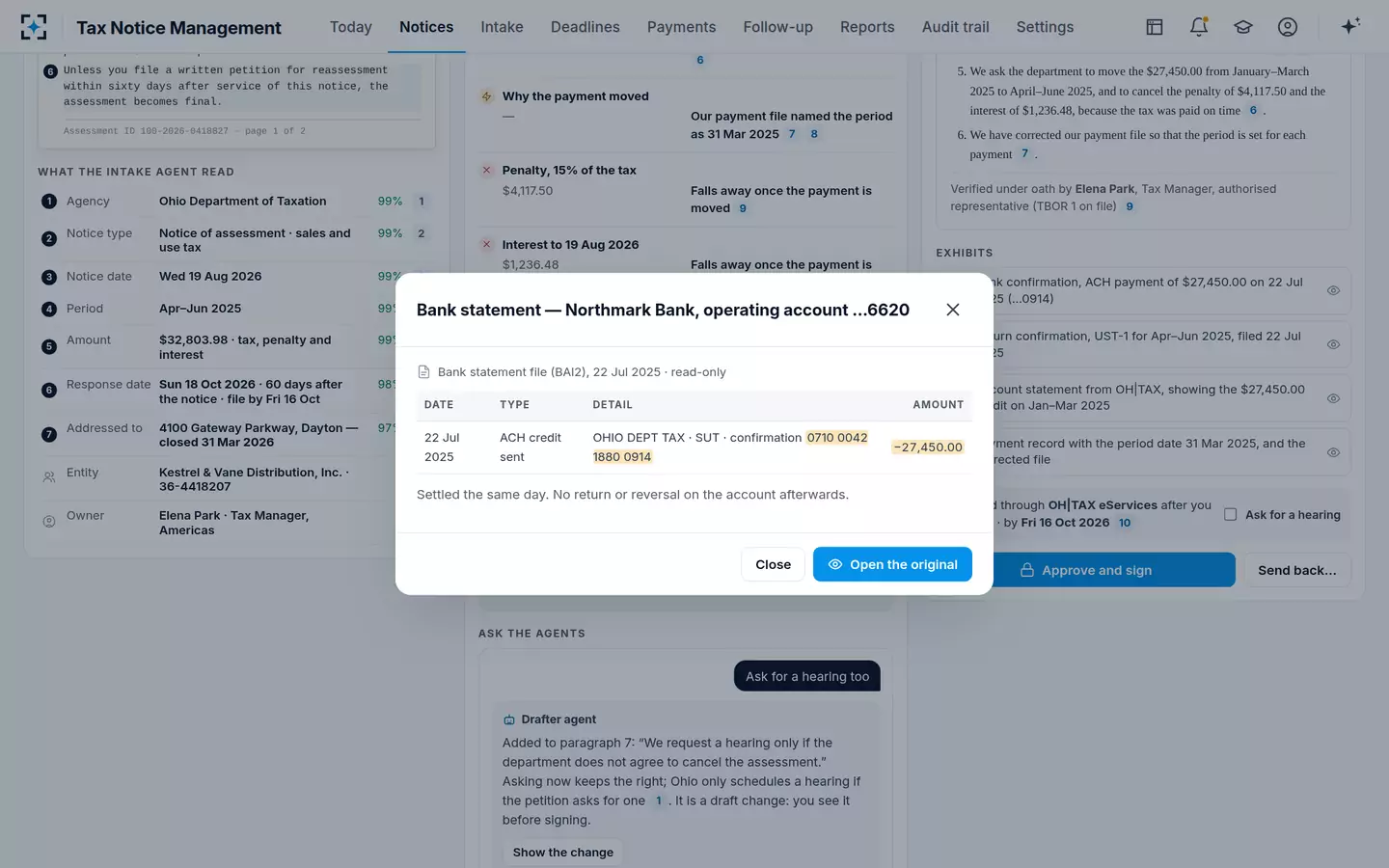1389x868 pixels.
Task: Open the Reports tab
Action: [x=867, y=27]
